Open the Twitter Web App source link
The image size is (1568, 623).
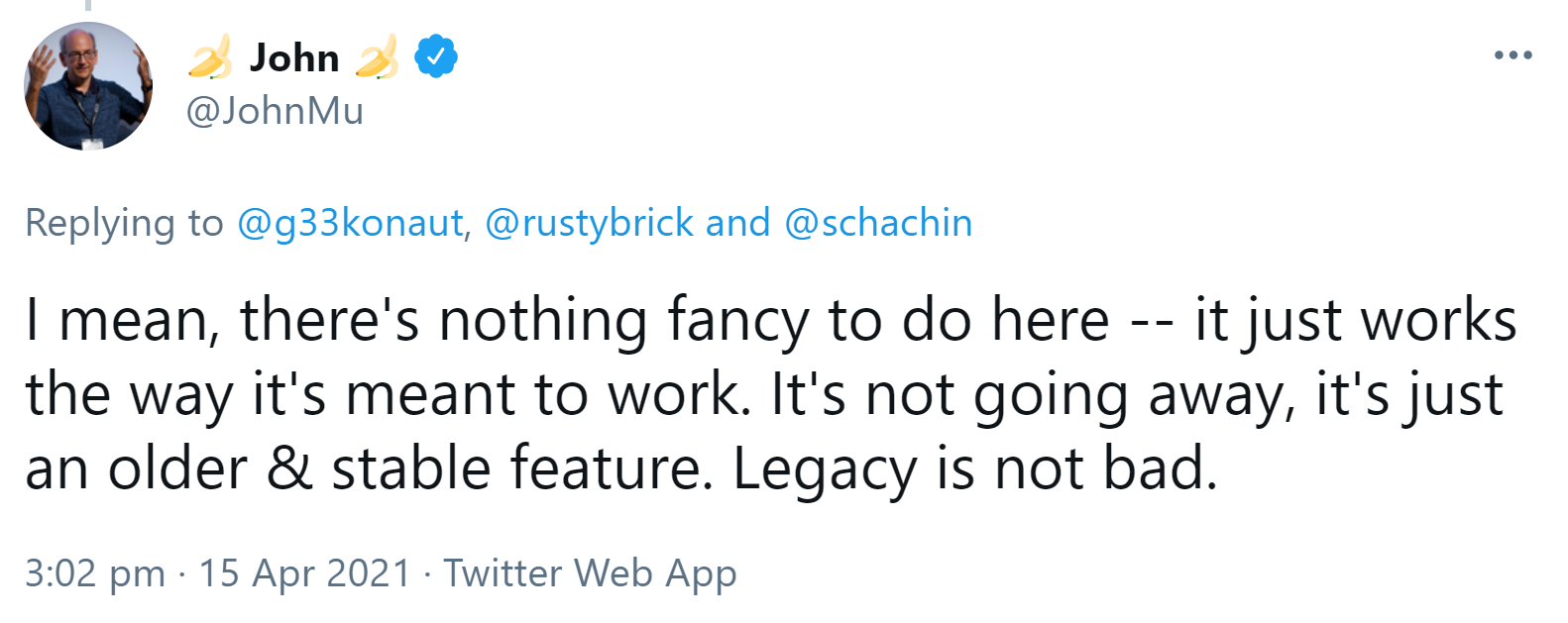point(590,573)
